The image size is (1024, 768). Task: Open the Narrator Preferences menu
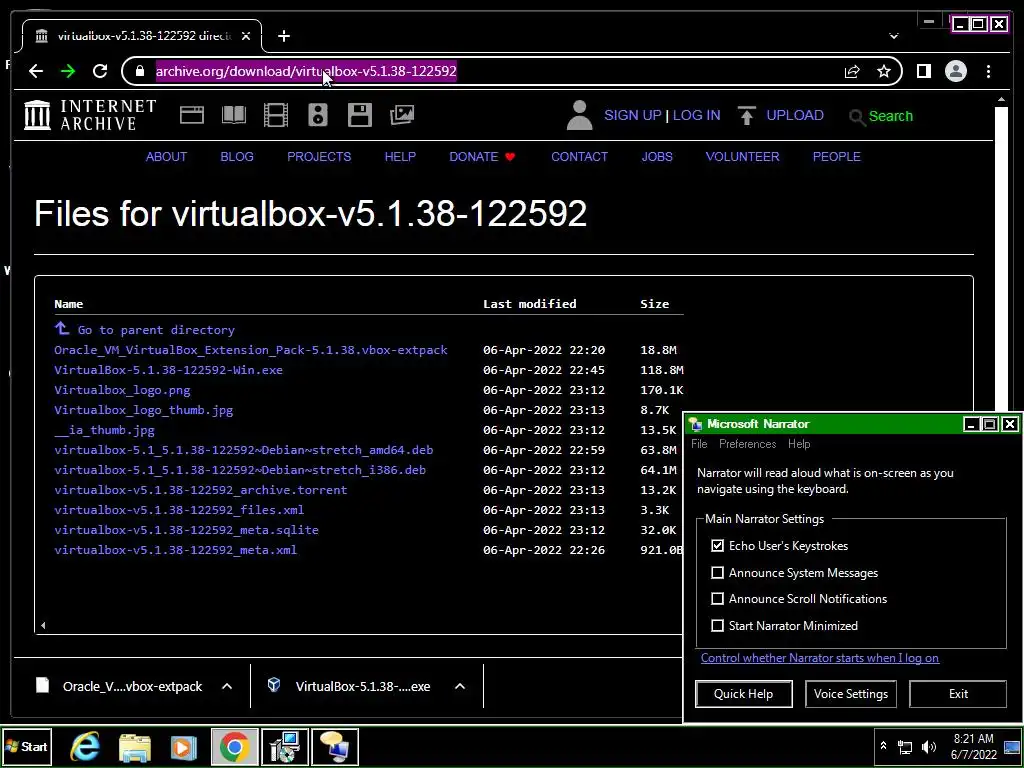click(748, 444)
